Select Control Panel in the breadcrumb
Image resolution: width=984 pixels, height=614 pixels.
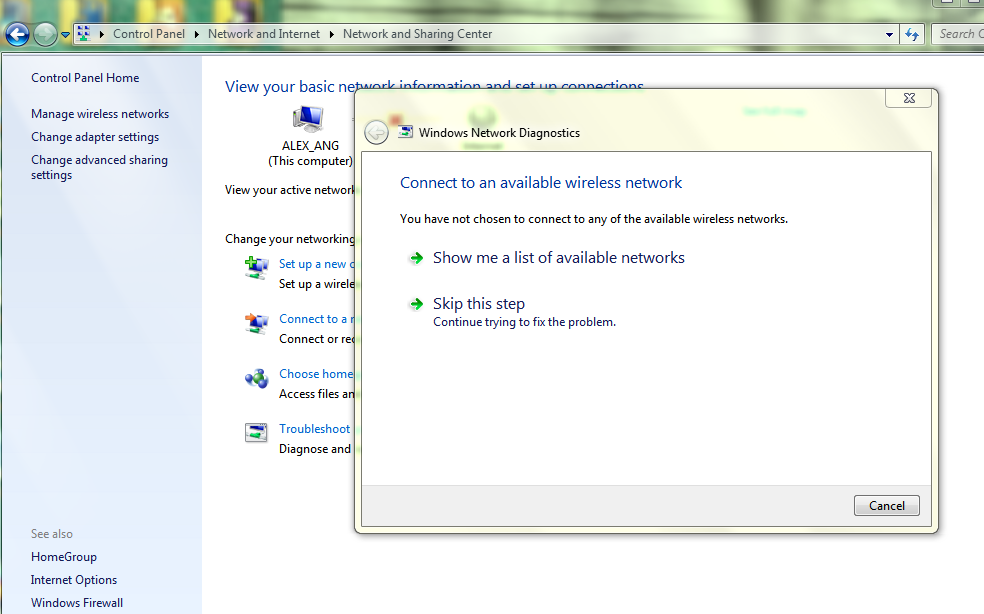(149, 34)
